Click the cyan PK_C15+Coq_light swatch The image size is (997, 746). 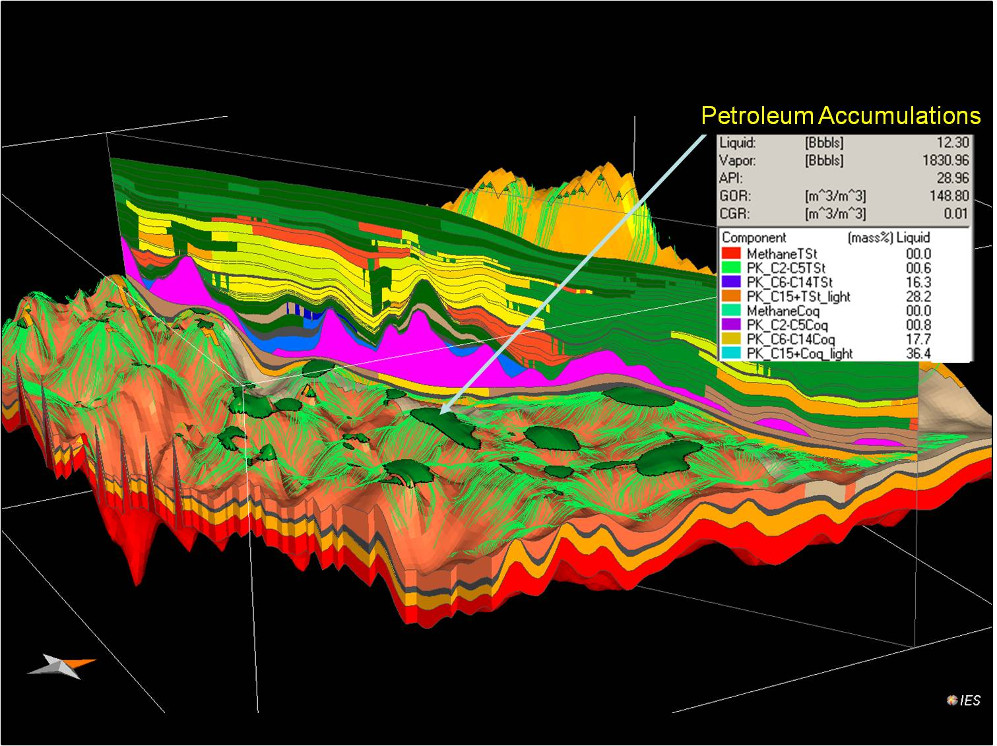(731, 353)
